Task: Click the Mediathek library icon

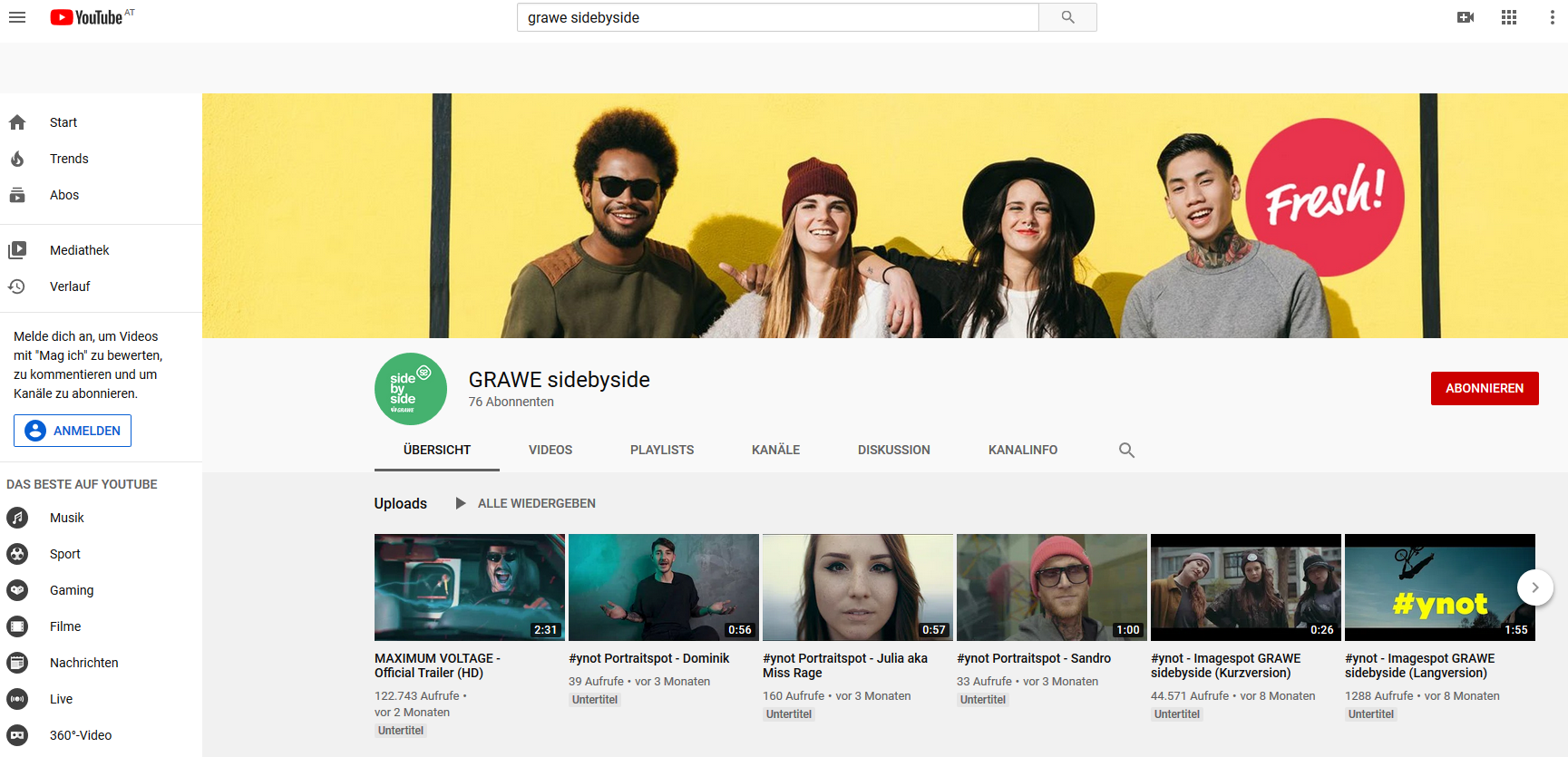Action: pyautogui.click(x=17, y=250)
